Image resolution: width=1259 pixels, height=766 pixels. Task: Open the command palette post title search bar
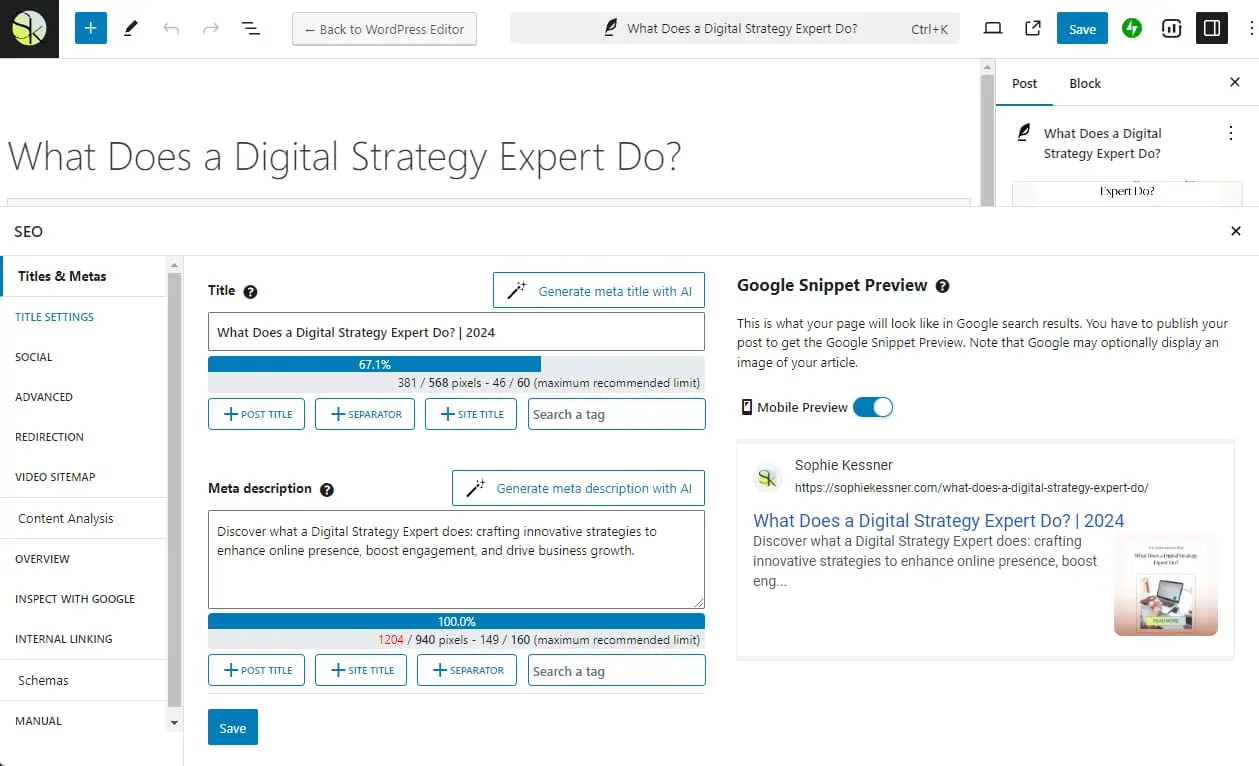point(735,29)
